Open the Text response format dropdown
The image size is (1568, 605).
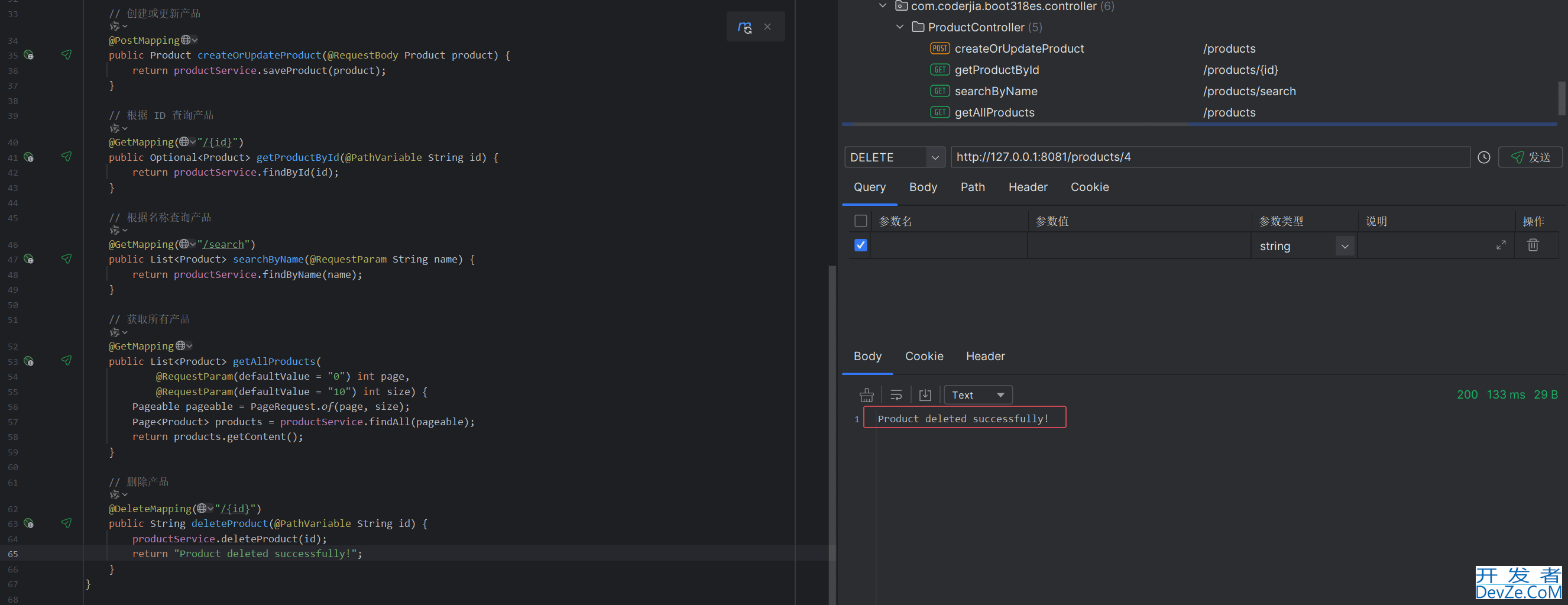coord(977,395)
